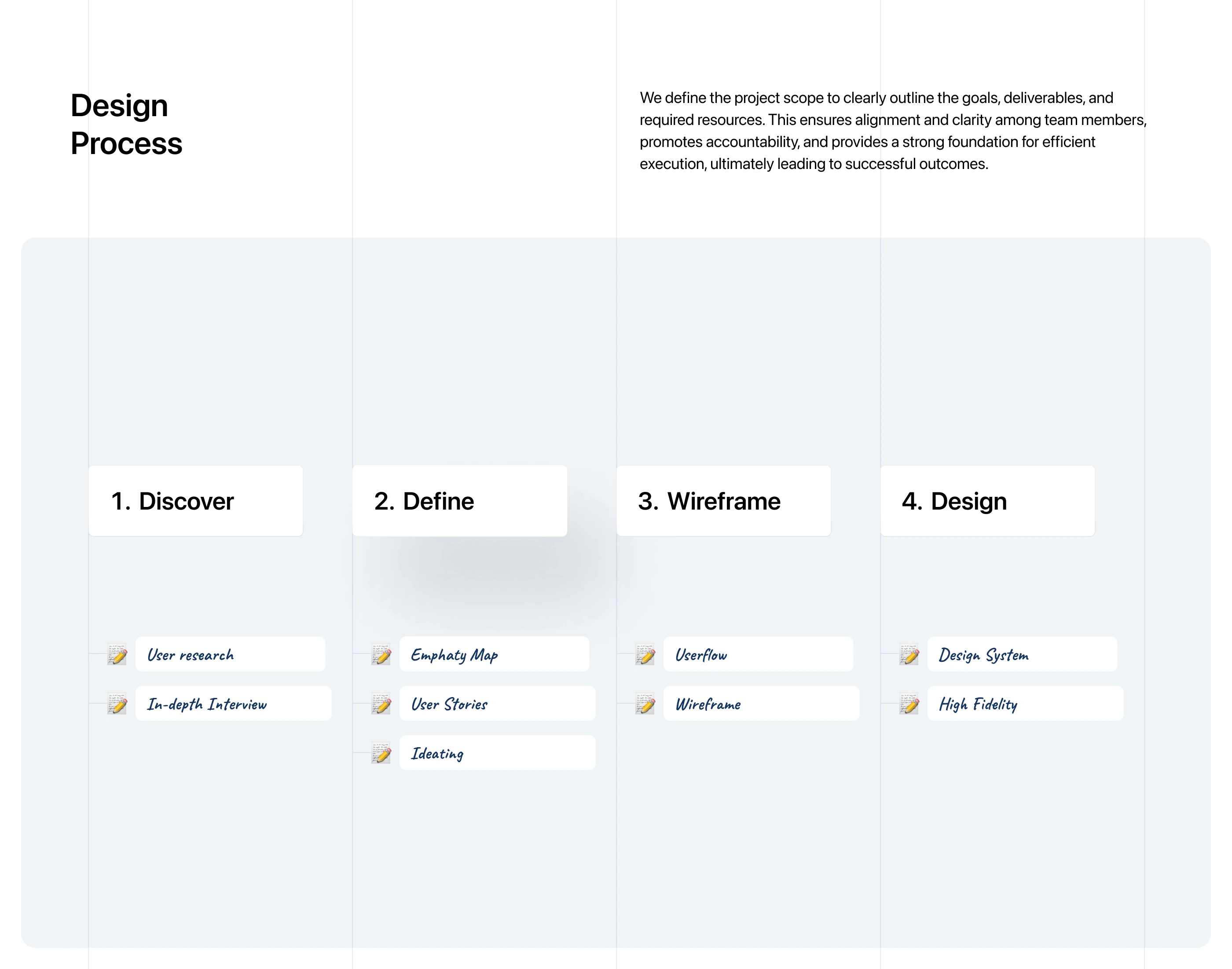Click memo icon beside Design System
This screenshot has width=1232, height=969.
909,654
